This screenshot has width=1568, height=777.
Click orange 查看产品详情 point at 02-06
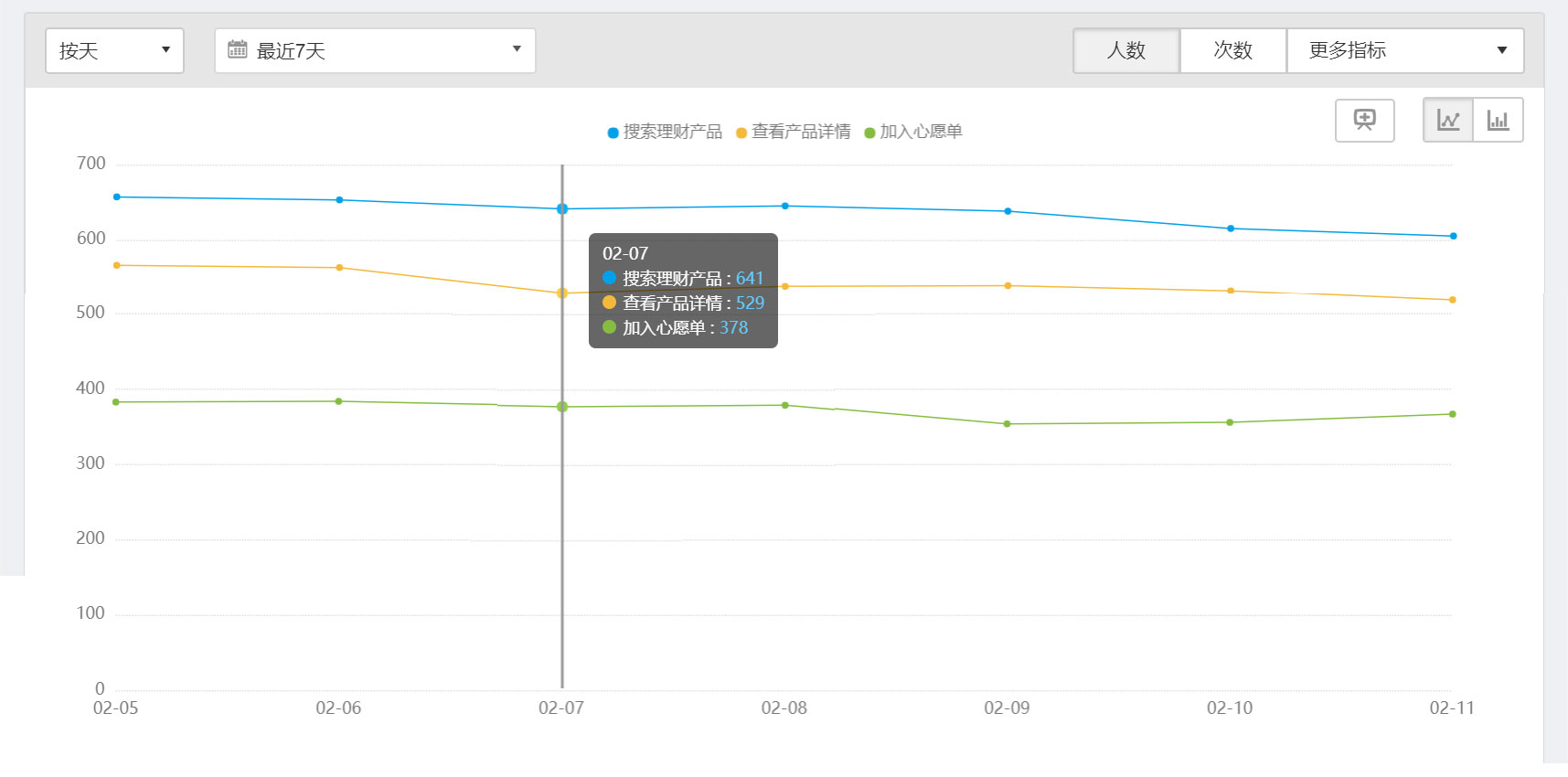(339, 268)
